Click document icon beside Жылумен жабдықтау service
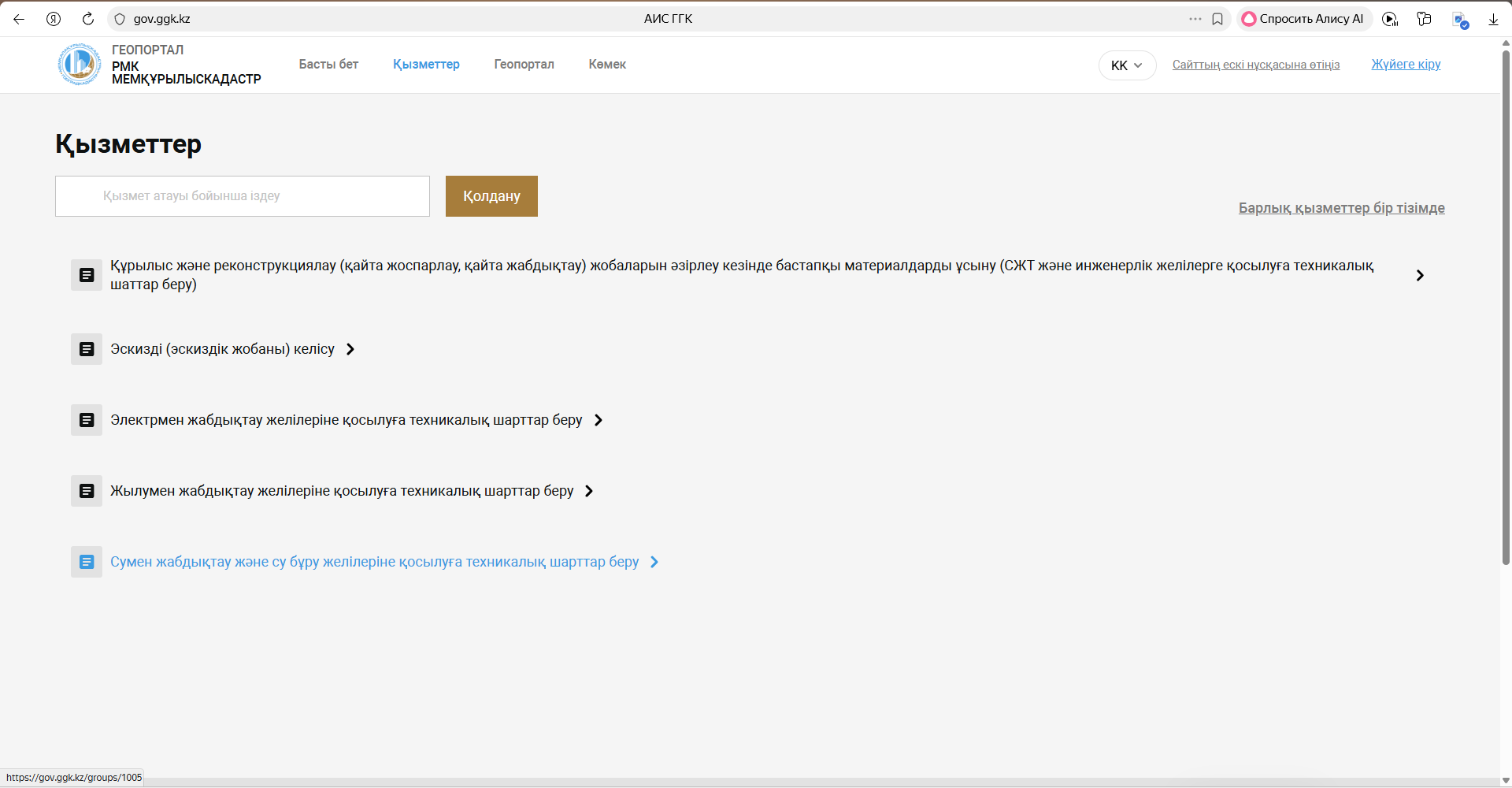Image resolution: width=1512 pixels, height=788 pixels. [87, 491]
